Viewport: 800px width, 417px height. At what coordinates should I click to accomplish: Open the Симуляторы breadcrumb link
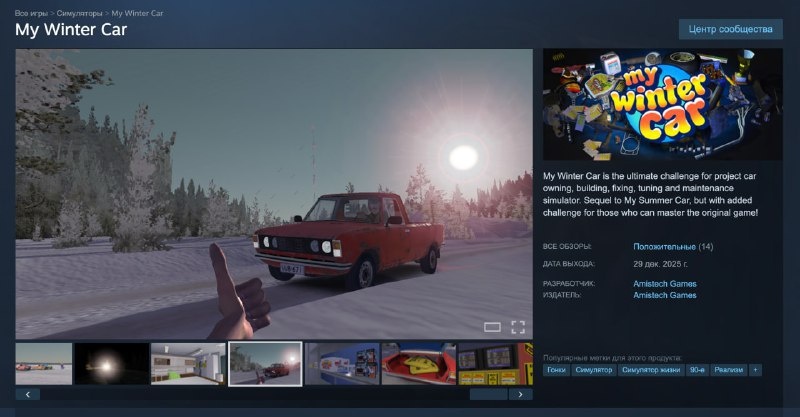click(x=79, y=13)
